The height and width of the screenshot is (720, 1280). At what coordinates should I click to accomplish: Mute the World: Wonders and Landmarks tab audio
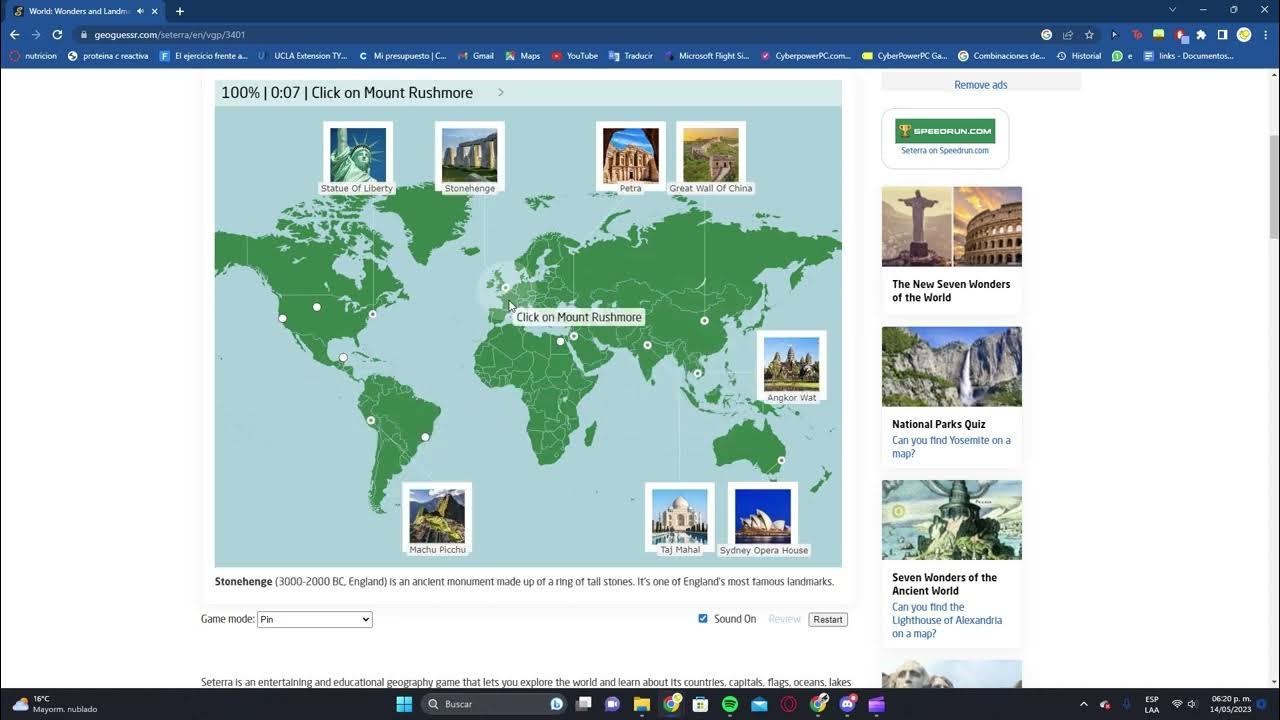click(140, 11)
